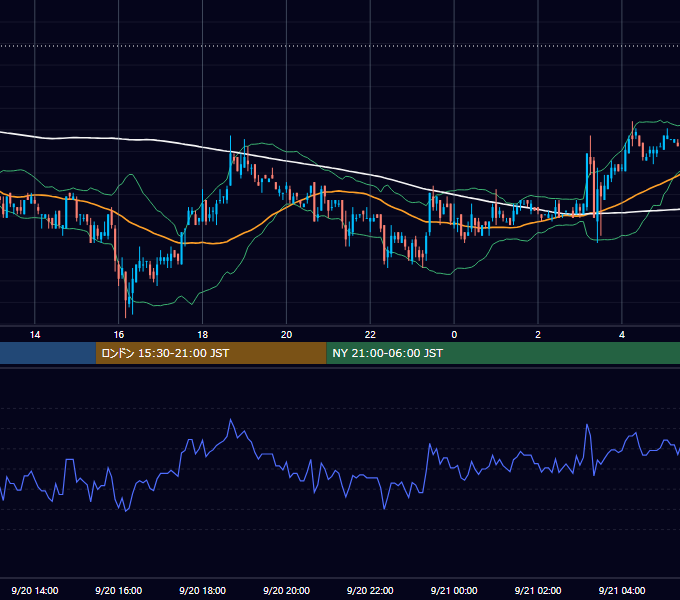
Task: Click the blue session bar before ロンドン
Action: (48, 353)
